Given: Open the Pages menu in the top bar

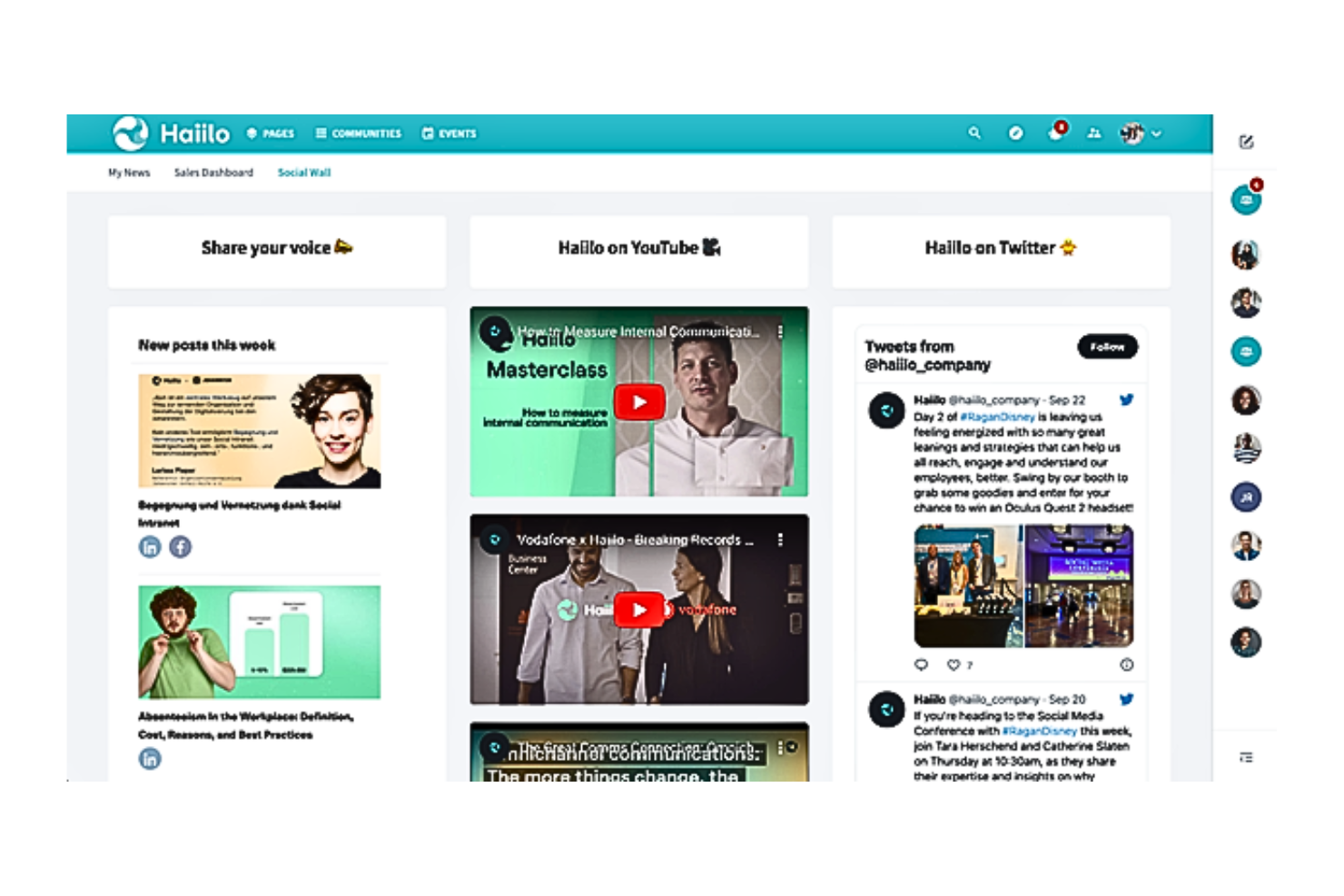Looking at the screenshot, I should coord(271,133).
